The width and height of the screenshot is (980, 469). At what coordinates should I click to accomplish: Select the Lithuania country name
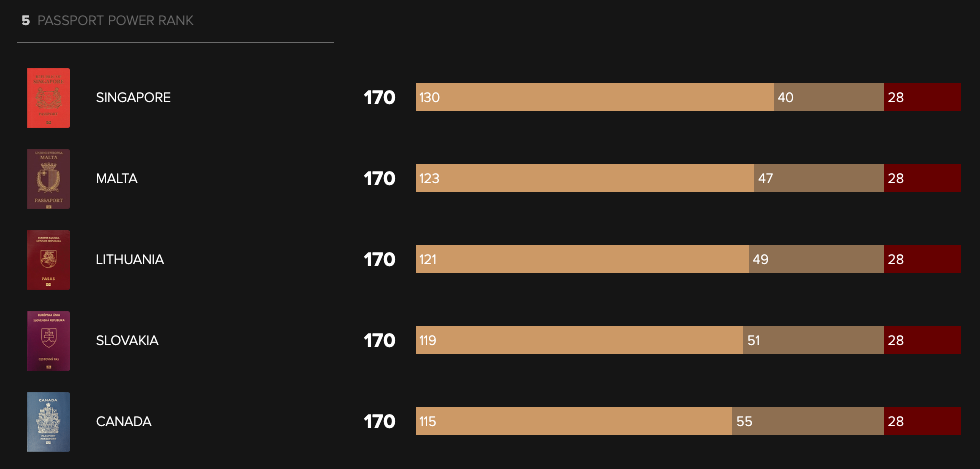(x=130, y=260)
